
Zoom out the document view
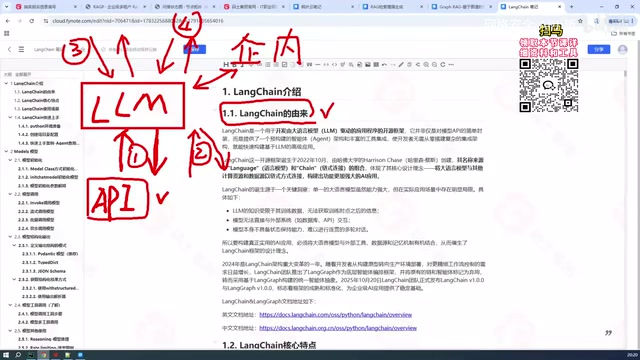coord(434,64)
